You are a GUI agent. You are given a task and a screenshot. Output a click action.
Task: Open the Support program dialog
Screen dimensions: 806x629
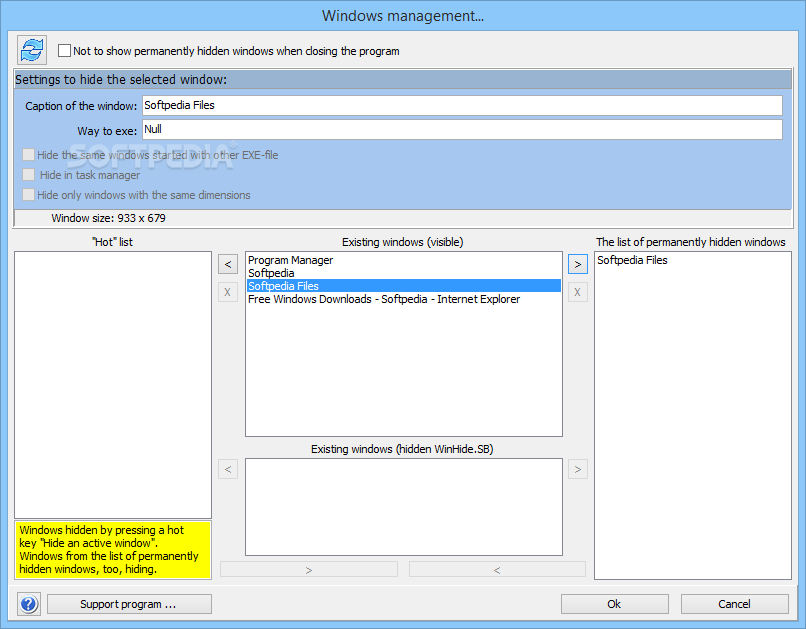[x=129, y=604]
